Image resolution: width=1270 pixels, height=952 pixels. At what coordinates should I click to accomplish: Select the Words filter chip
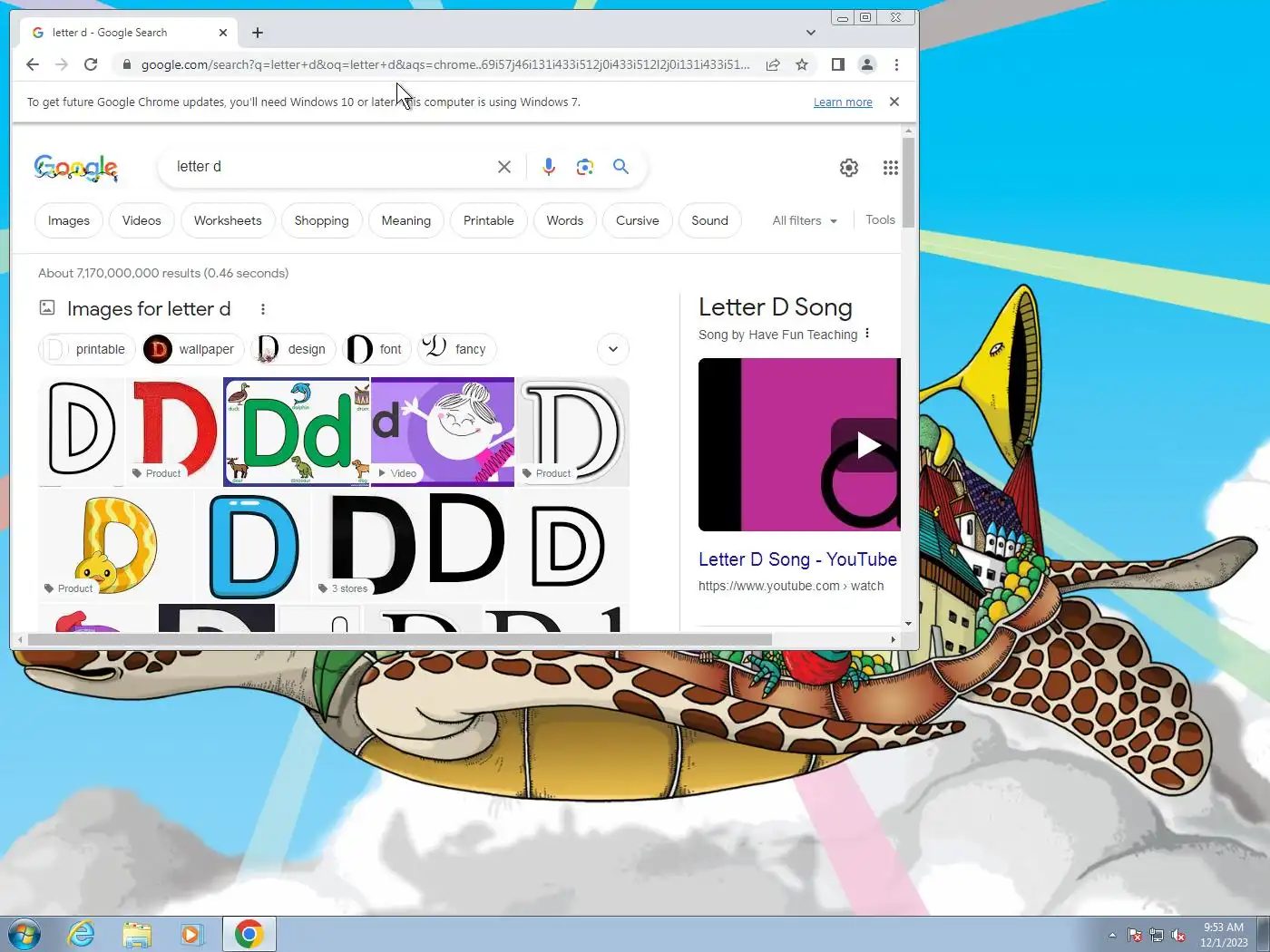(x=565, y=220)
